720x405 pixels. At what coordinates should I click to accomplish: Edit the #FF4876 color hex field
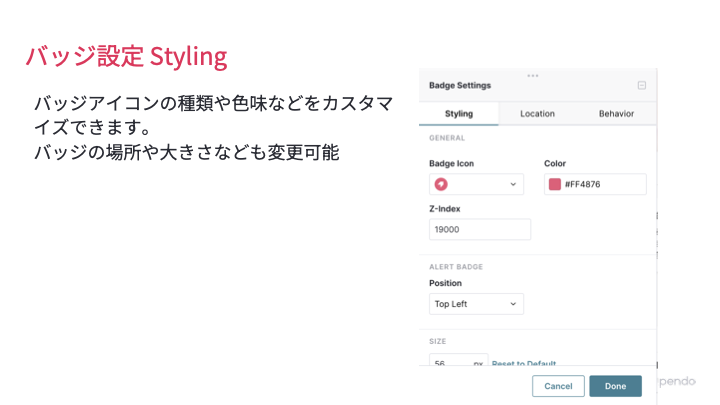point(595,184)
